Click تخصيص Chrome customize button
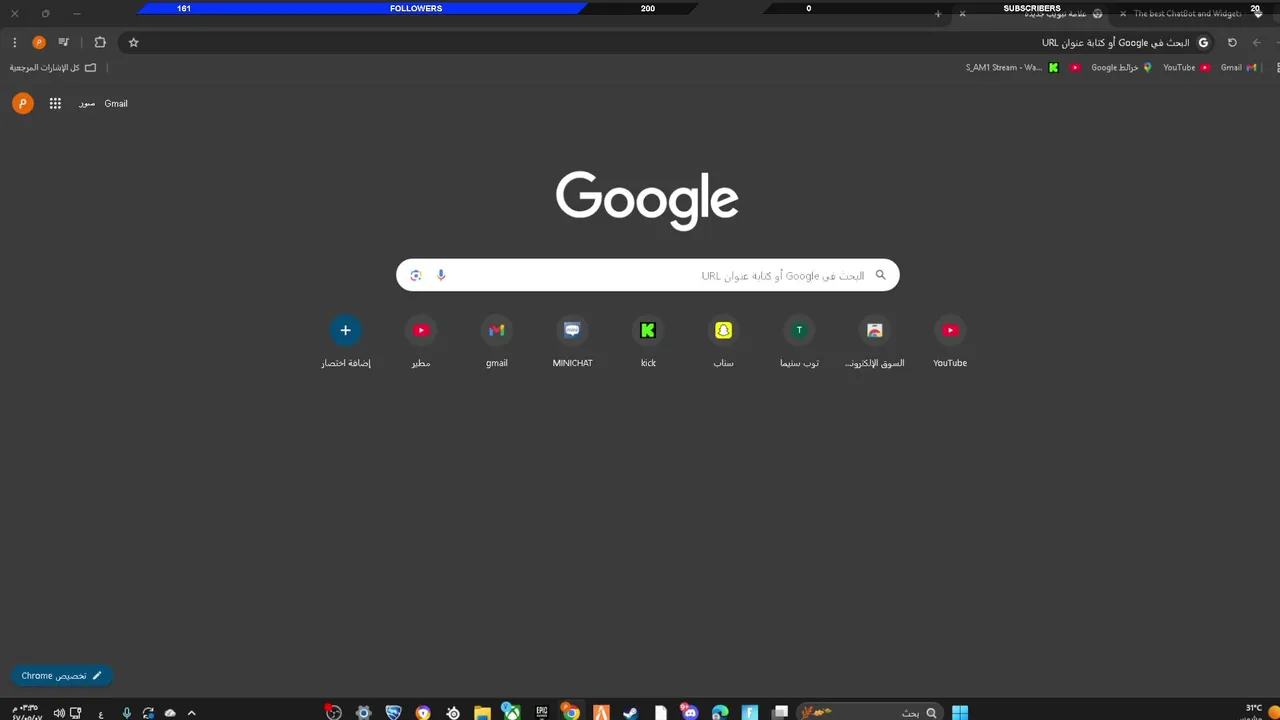Image resolution: width=1280 pixels, height=720 pixels. [x=62, y=676]
